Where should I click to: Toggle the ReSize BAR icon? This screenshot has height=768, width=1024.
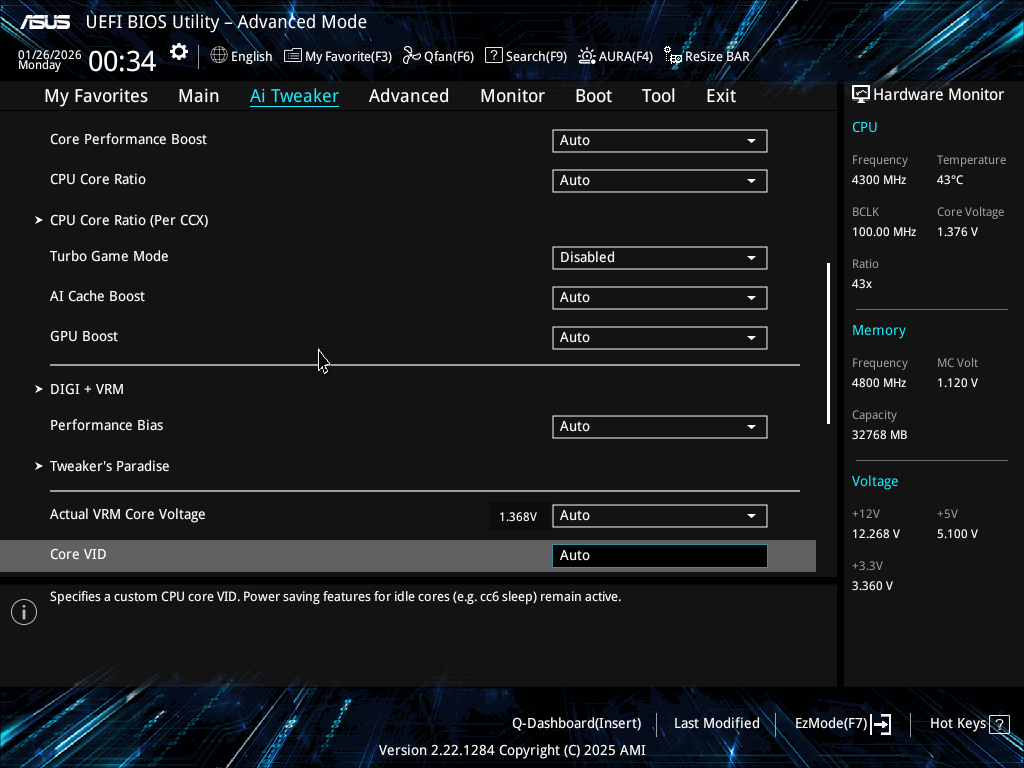coord(673,56)
